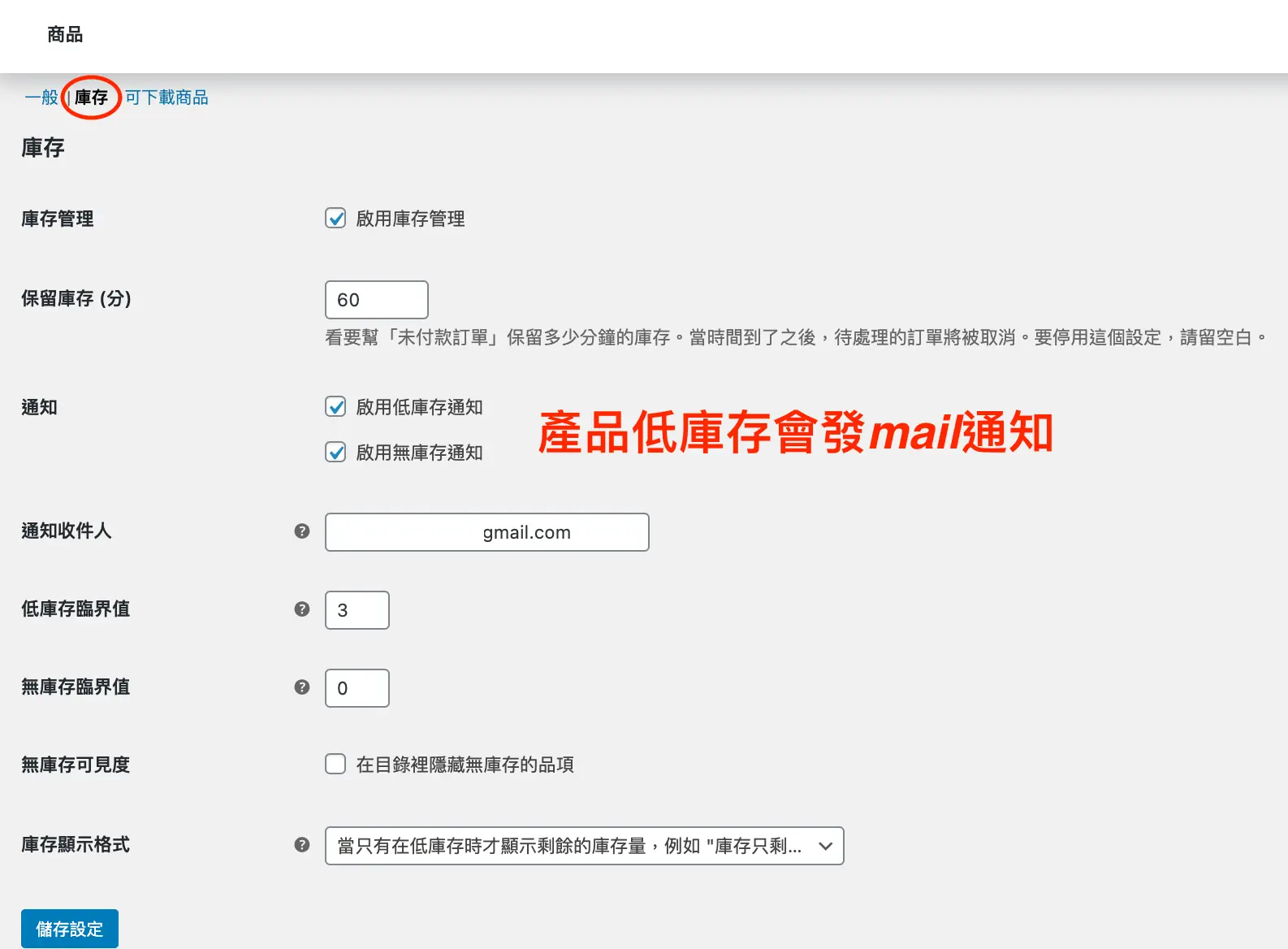Open the 可下載商品 sub-tab link
Screen dimensions: 1288x949
166,97
